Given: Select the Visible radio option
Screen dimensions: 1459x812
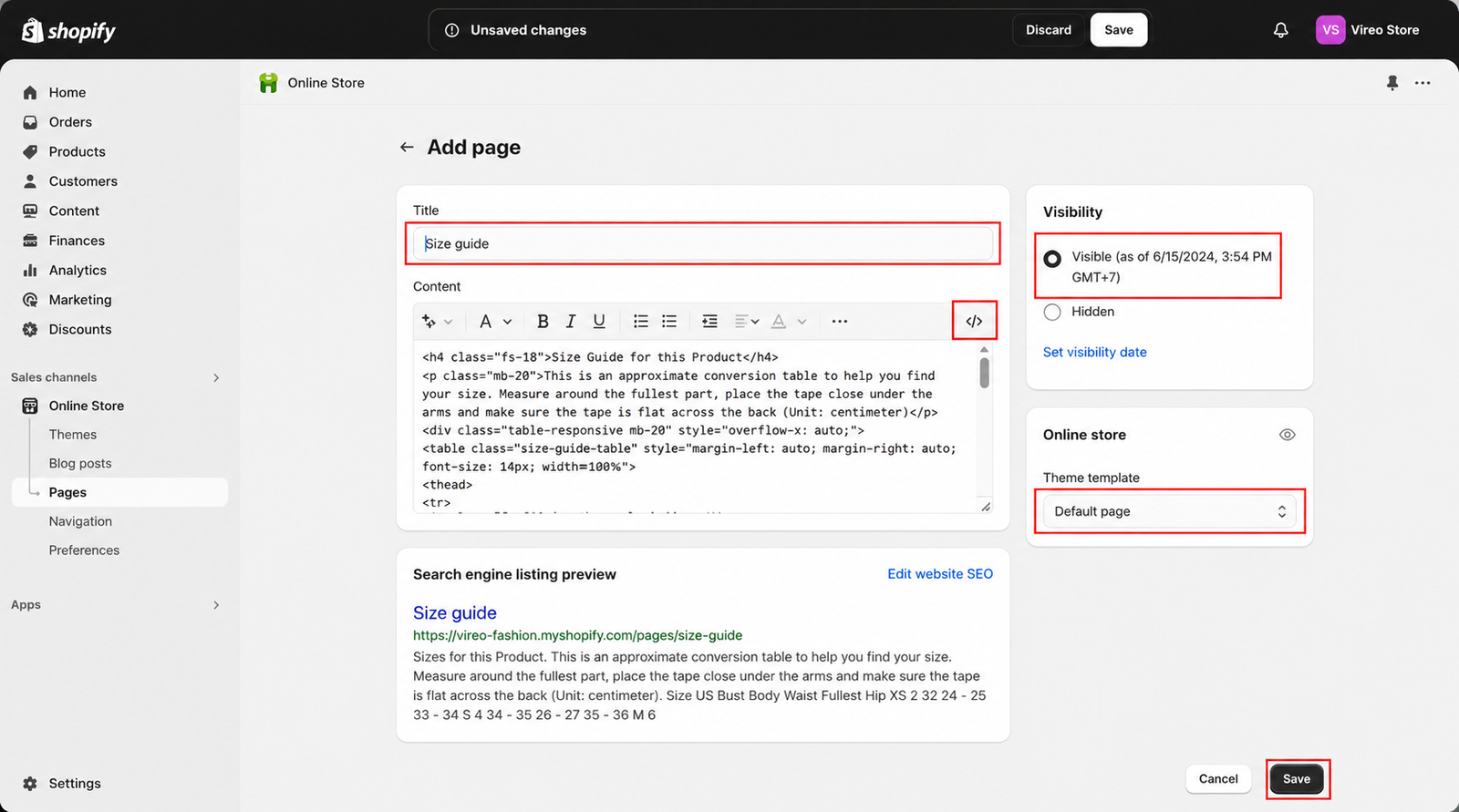Looking at the screenshot, I should pos(1052,259).
